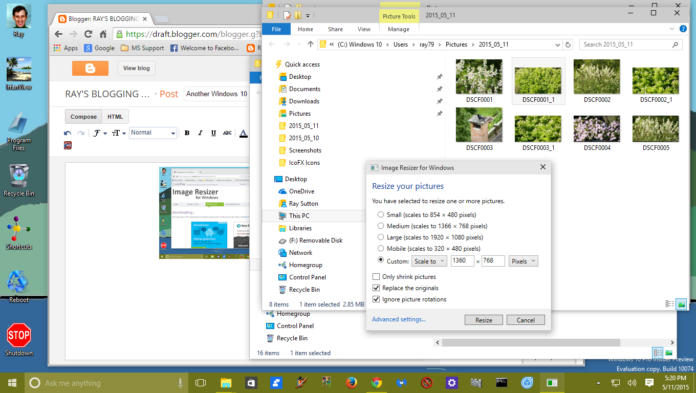Click the post title input field
This screenshot has height=393, width=696.
[217, 94]
